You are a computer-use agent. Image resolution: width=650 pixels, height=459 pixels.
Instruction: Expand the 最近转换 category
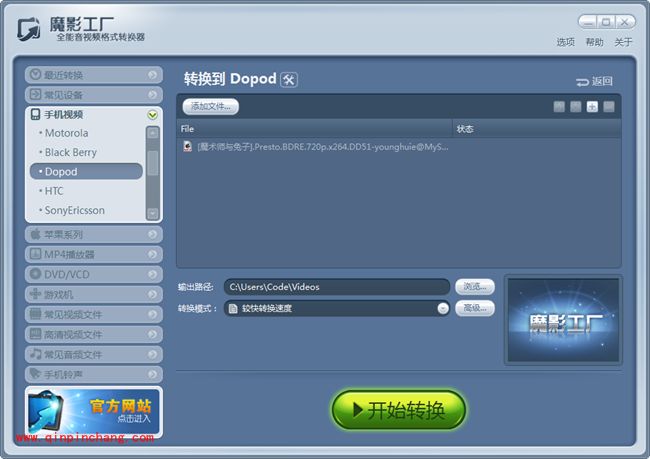click(152, 75)
